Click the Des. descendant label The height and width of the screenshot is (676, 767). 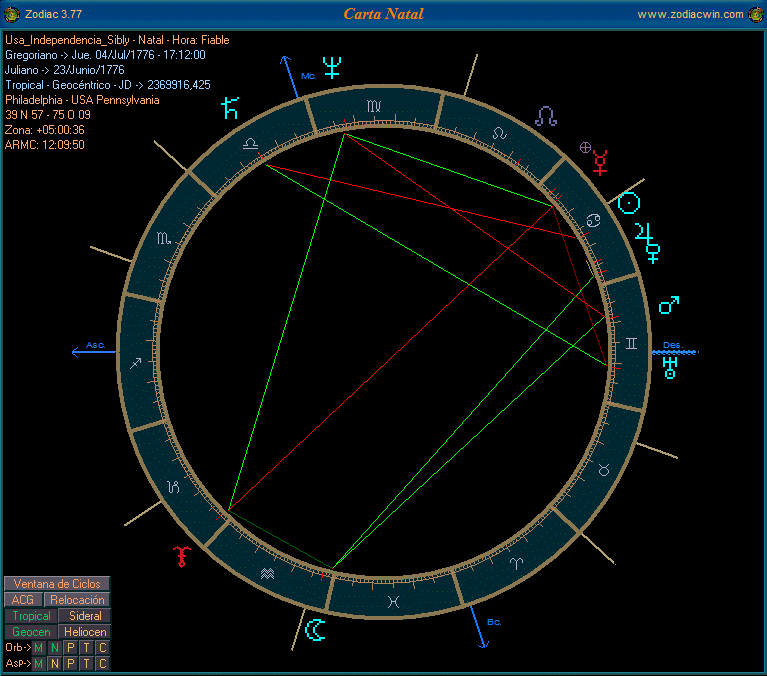[673, 345]
